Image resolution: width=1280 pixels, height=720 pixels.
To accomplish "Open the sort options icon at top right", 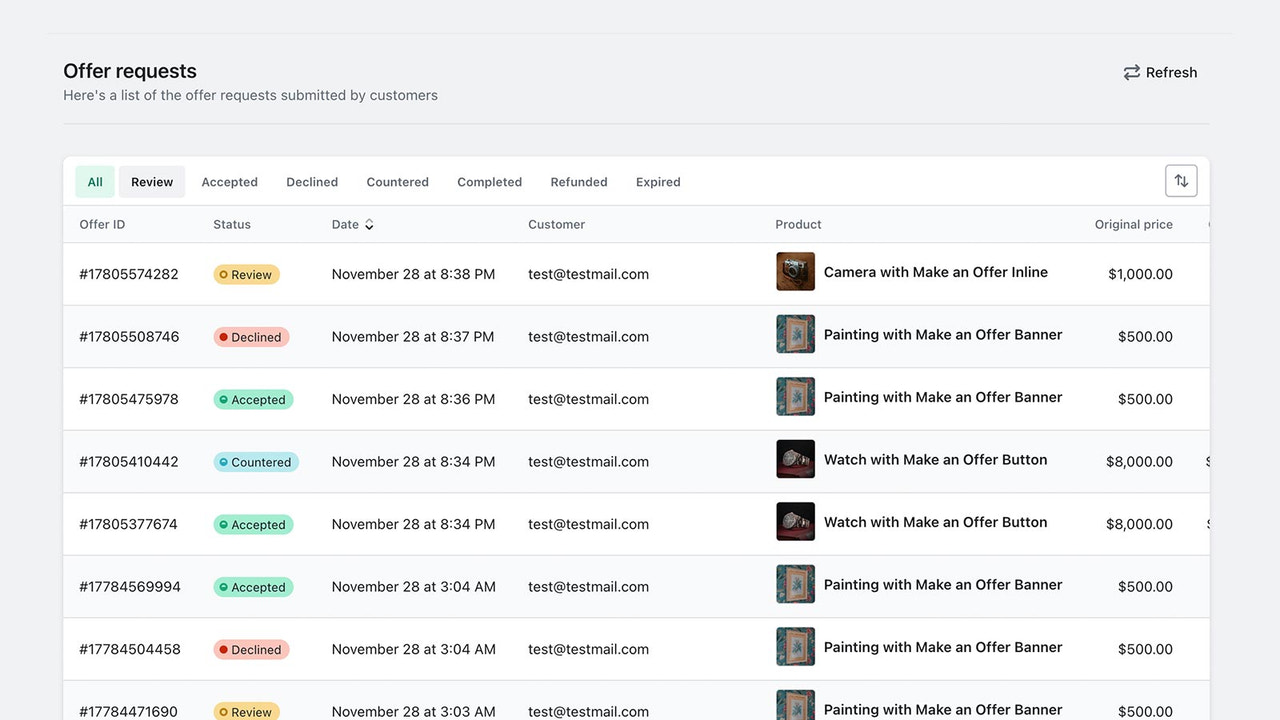I will pyautogui.click(x=1181, y=180).
